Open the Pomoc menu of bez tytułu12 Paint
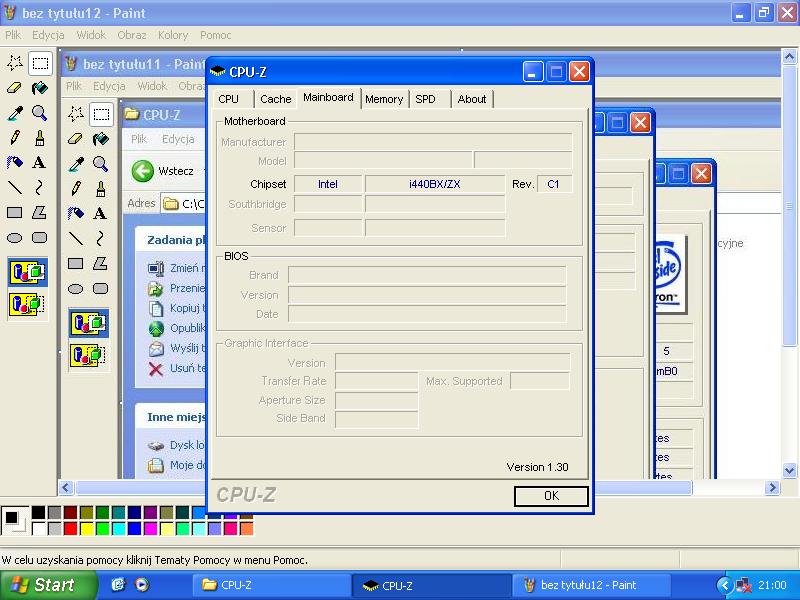Image resolution: width=800 pixels, height=600 pixels. tap(215, 35)
